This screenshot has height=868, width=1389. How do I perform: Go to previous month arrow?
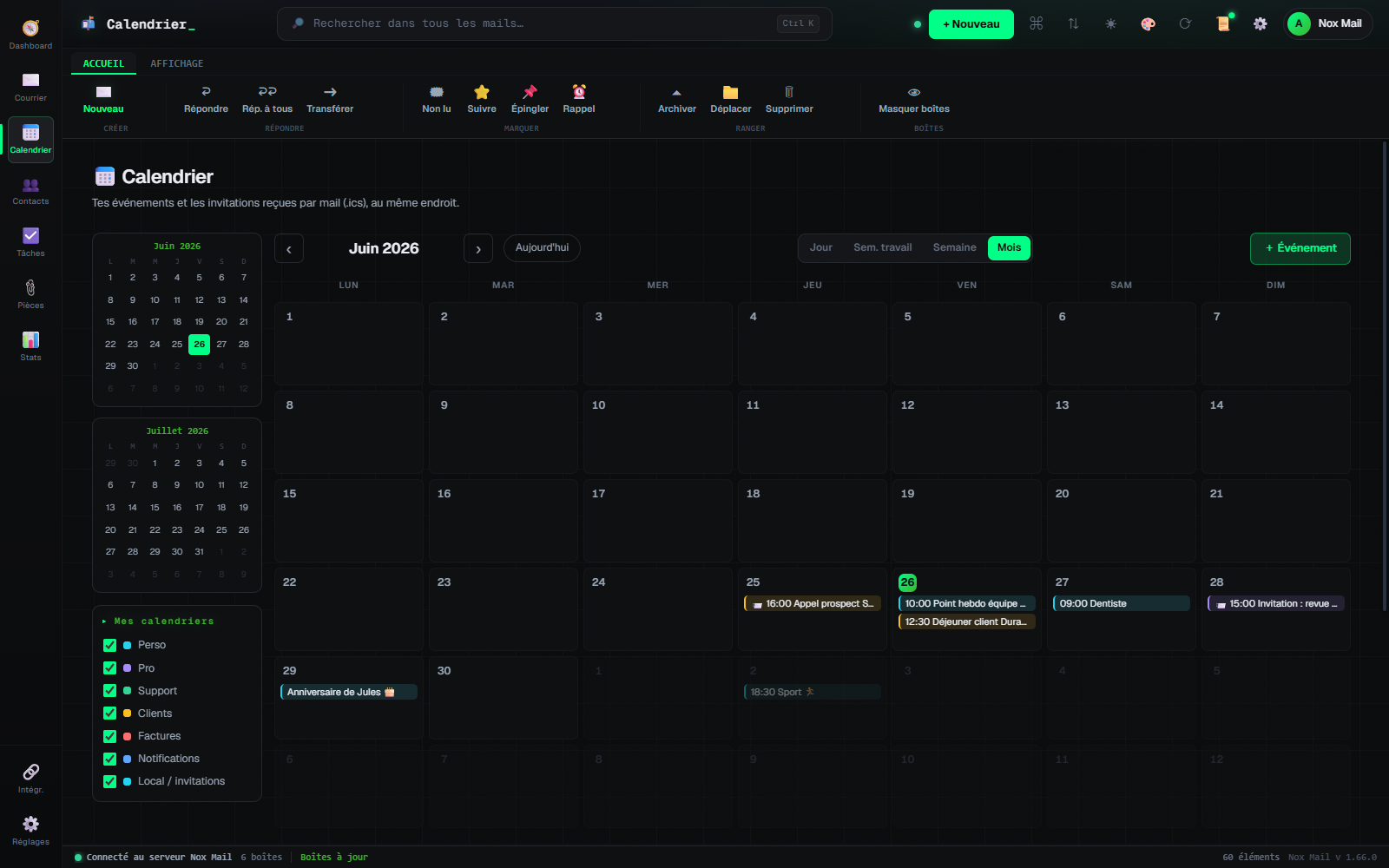[289, 249]
